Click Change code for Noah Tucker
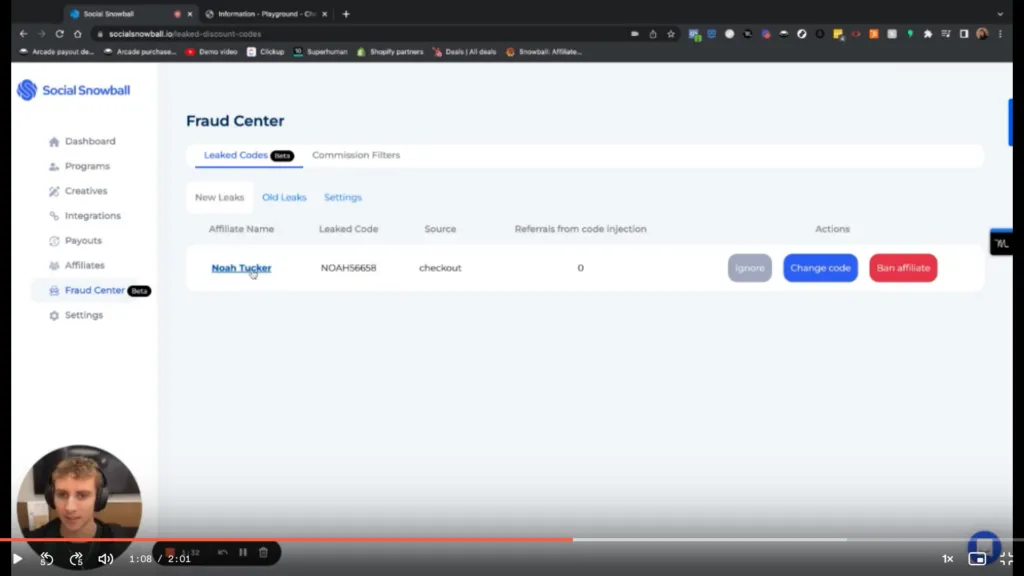 click(x=820, y=268)
